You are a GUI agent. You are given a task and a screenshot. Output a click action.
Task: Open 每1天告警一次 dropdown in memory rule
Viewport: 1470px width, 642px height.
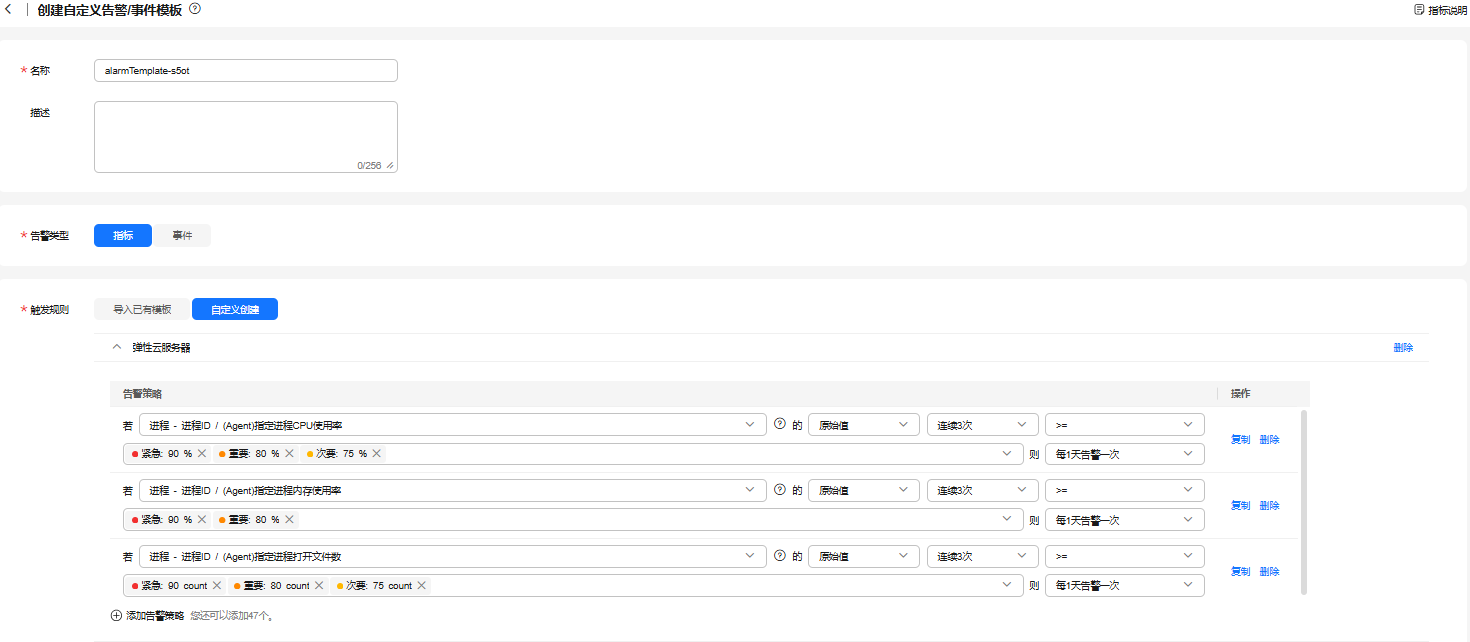1124,520
